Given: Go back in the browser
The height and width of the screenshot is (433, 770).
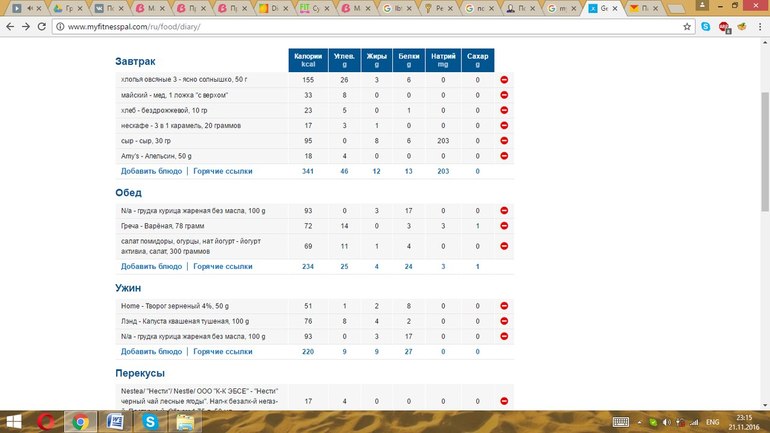Looking at the screenshot, I should point(10,27).
